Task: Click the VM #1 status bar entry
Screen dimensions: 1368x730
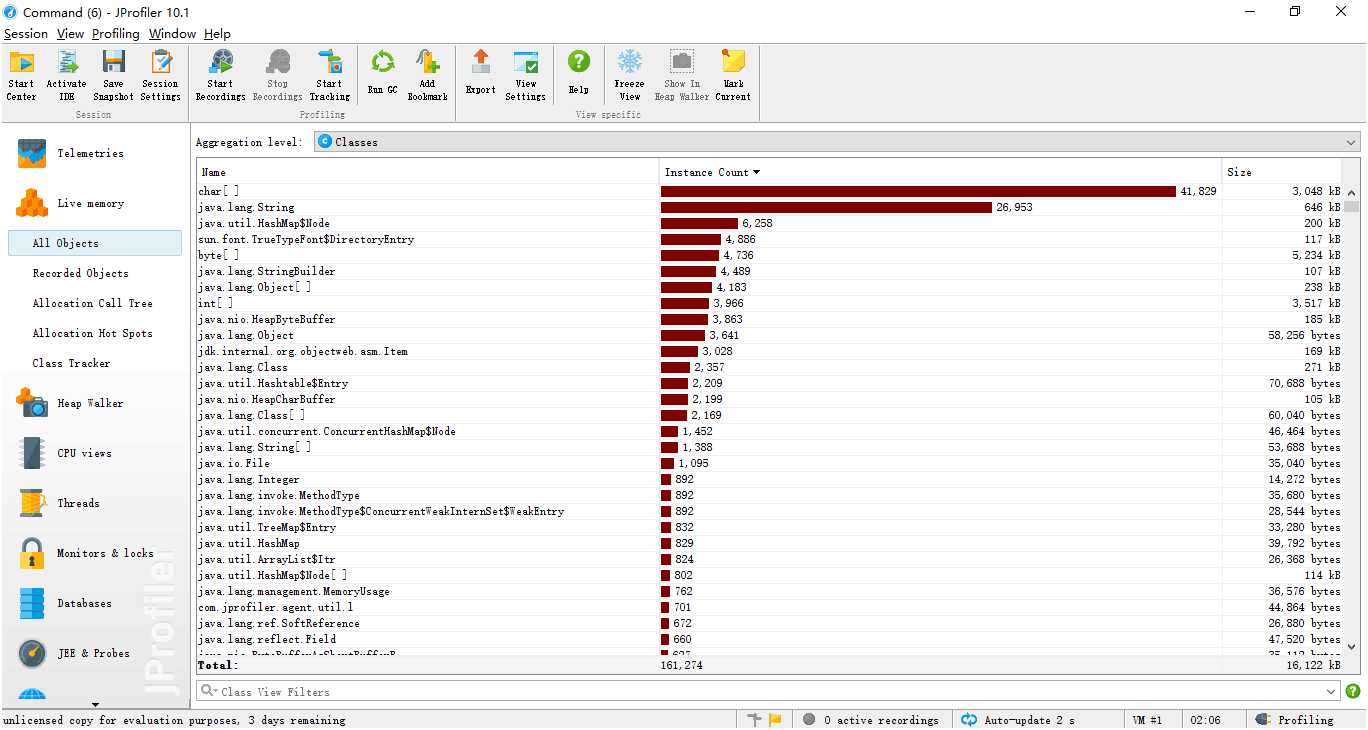Action: 1147,719
